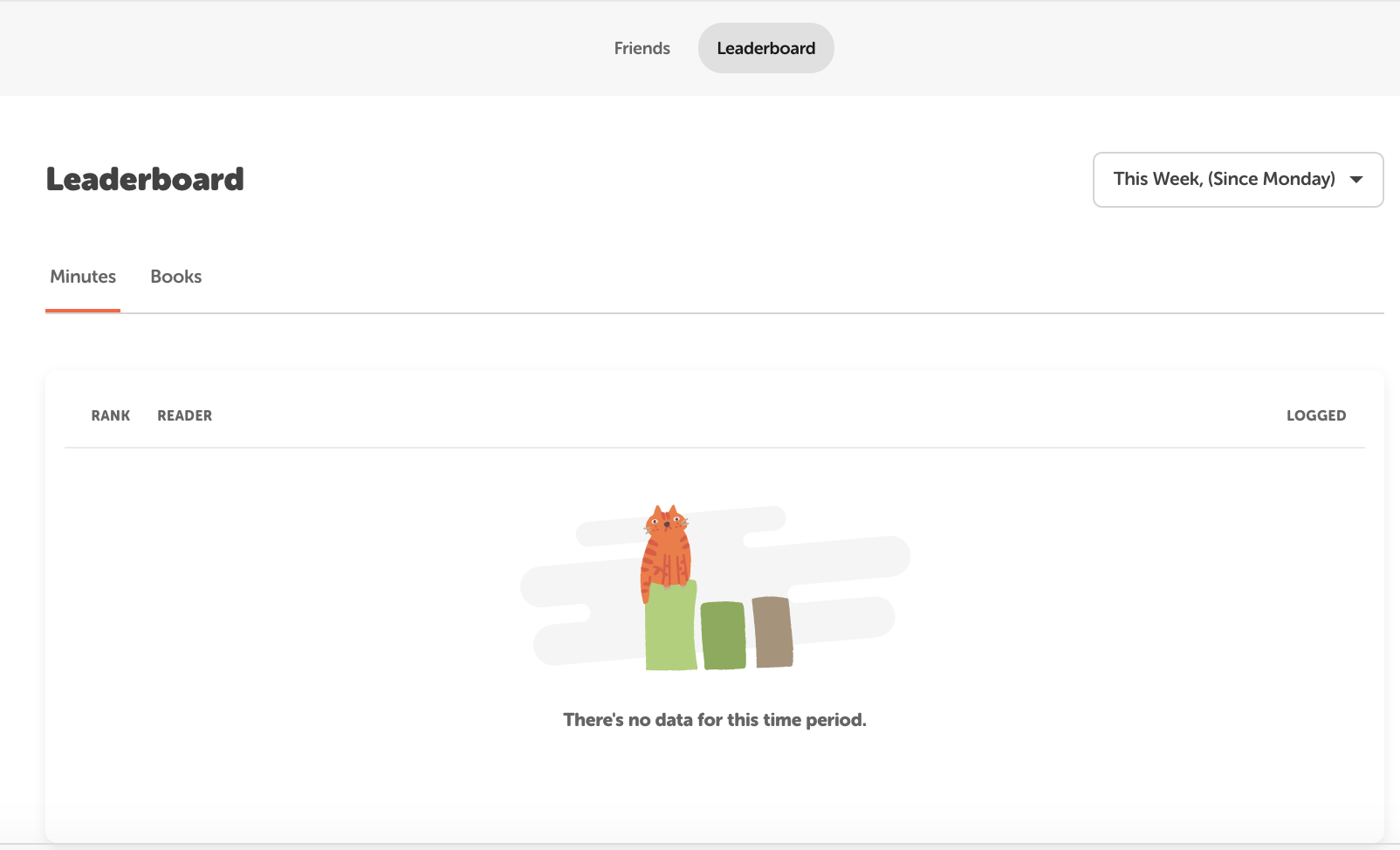Sort by the RANK column header
Screen dimensions: 1400x850
[110, 415]
